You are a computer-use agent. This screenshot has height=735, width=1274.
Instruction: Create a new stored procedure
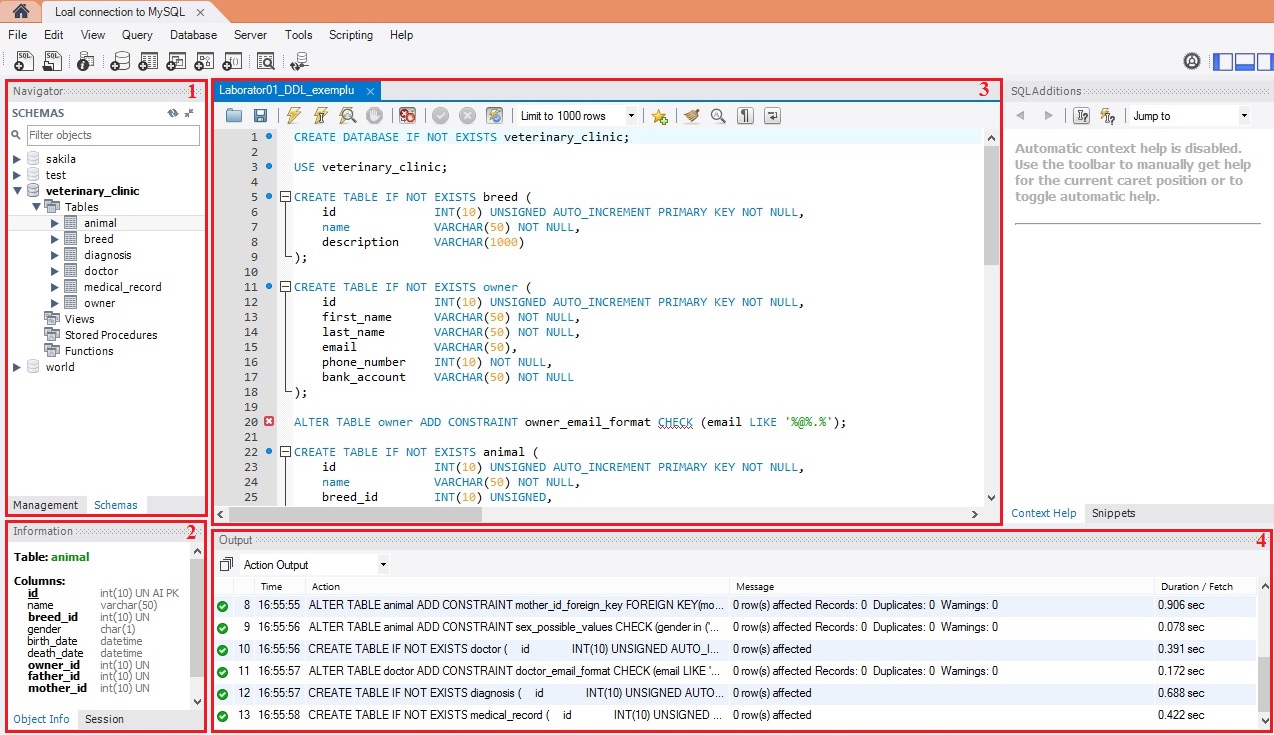point(205,61)
